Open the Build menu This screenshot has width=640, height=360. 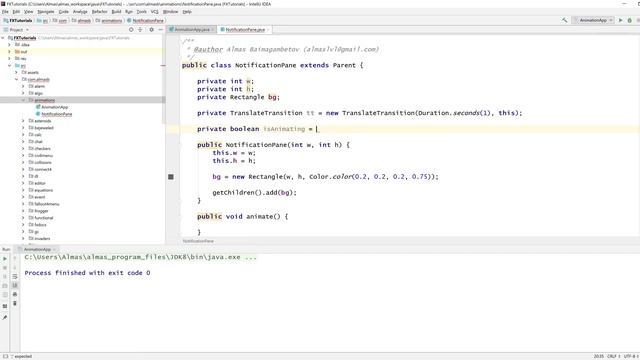[116, 12]
